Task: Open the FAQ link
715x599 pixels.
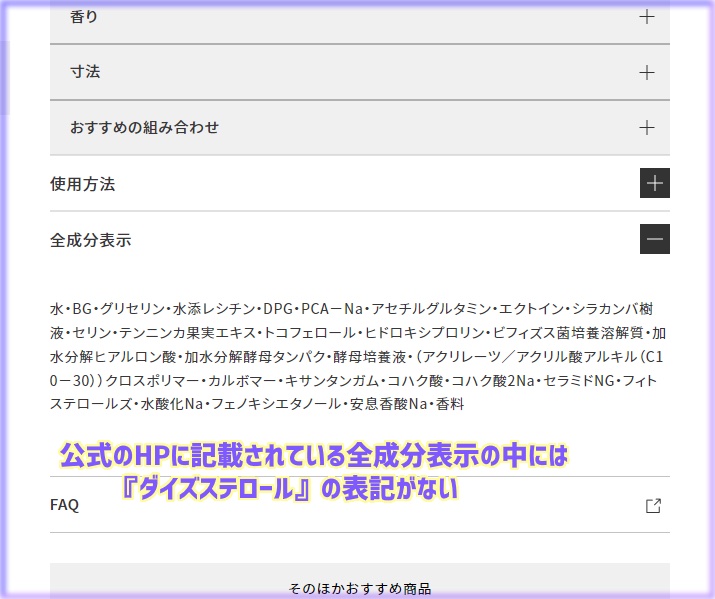Action: click(64, 505)
